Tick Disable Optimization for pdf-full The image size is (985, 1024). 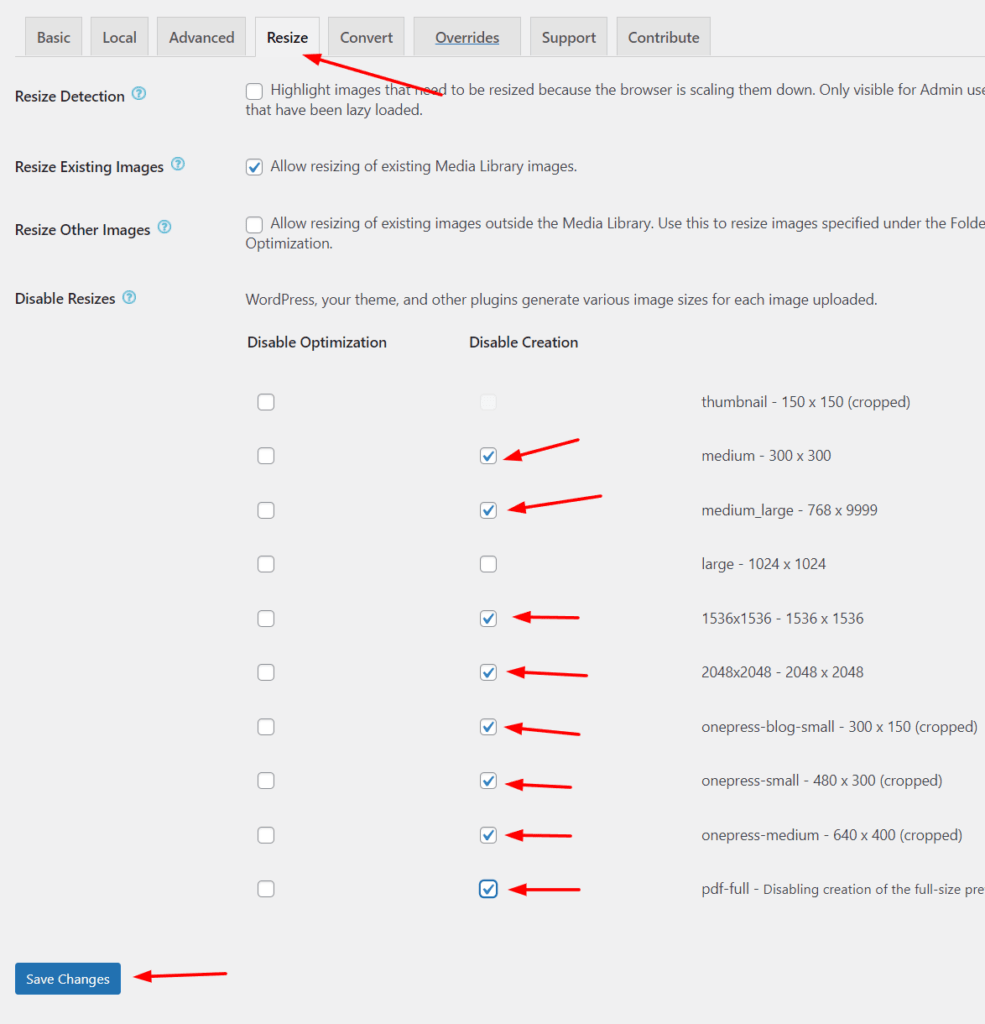tap(266, 889)
